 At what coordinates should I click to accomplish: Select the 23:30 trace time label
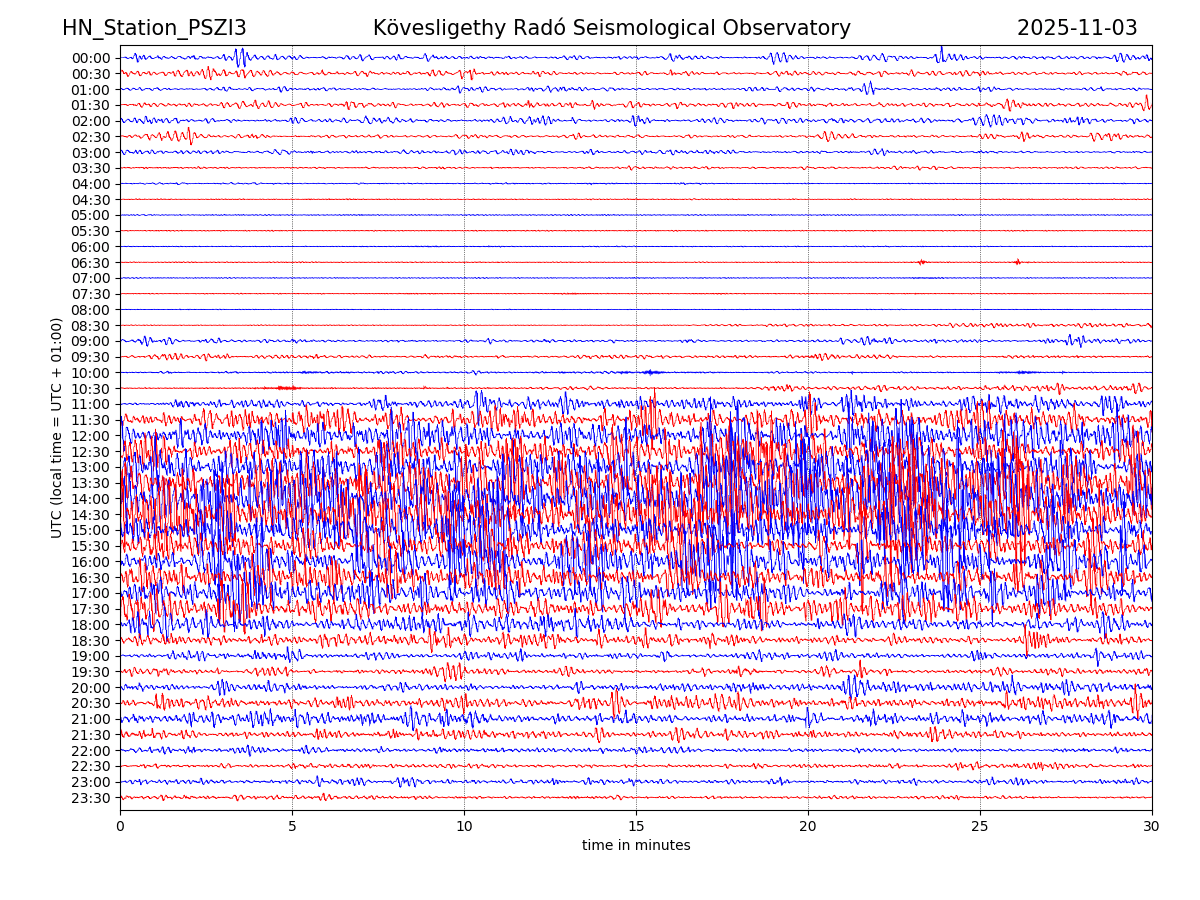pos(91,798)
